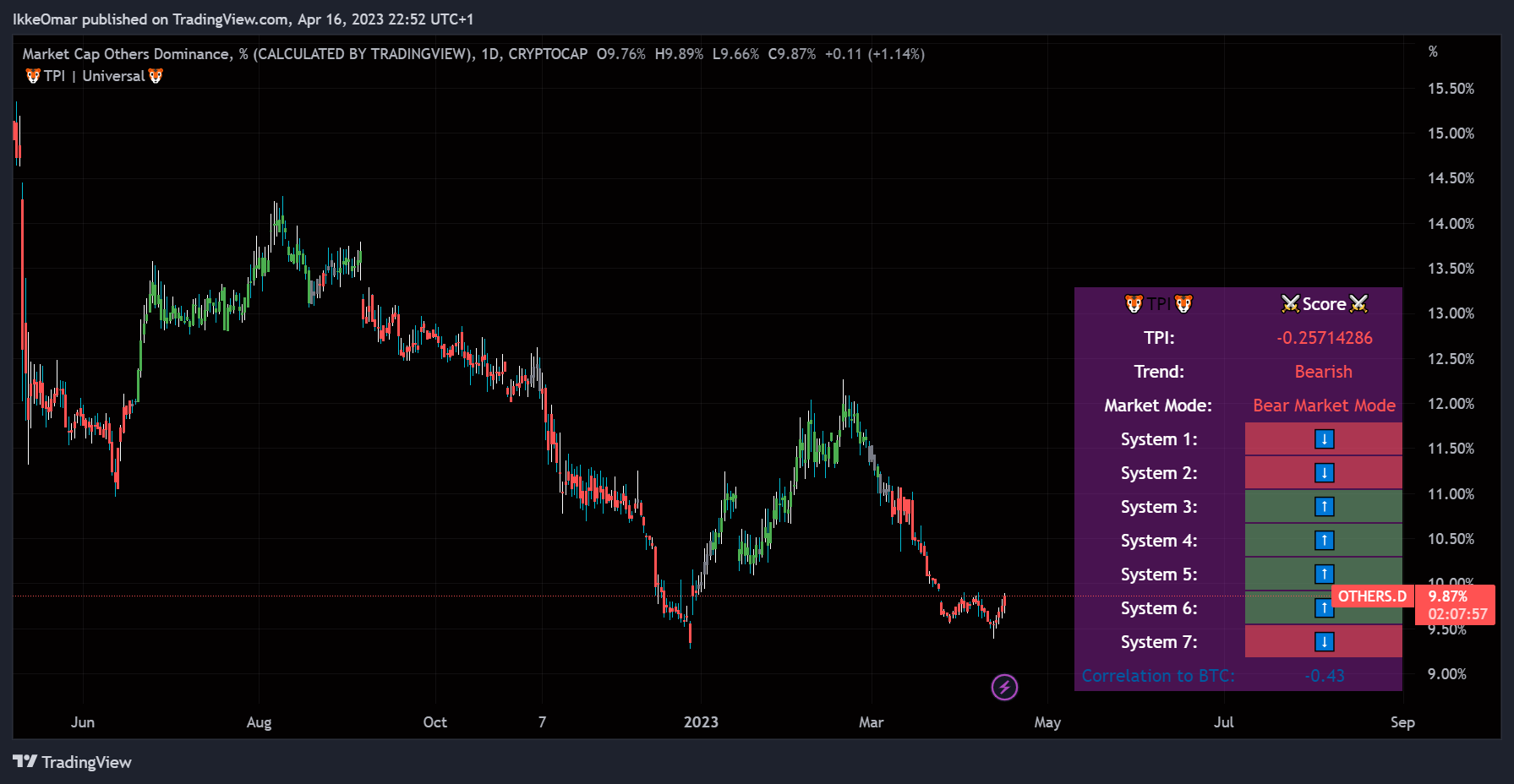Click the System 2 down arrow icon

click(x=1324, y=473)
